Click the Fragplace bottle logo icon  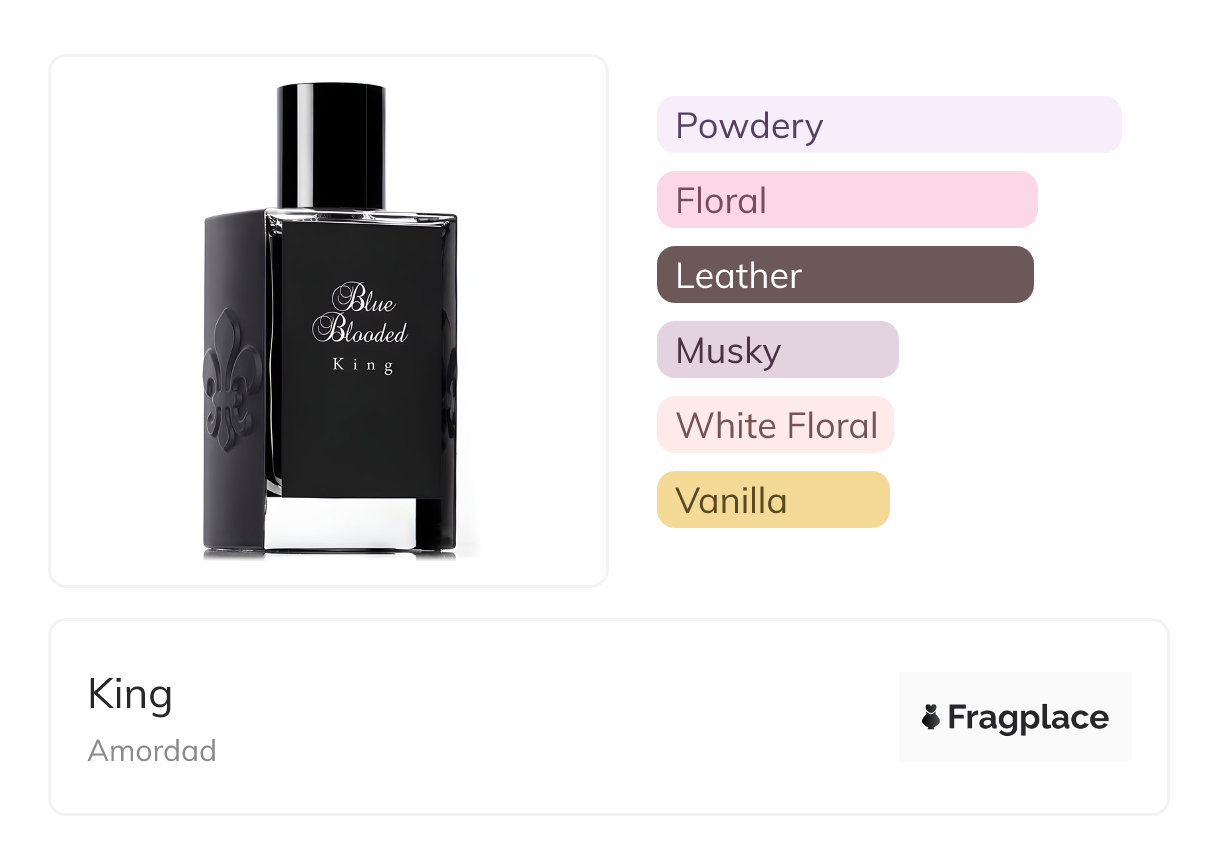tap(931, 717)
